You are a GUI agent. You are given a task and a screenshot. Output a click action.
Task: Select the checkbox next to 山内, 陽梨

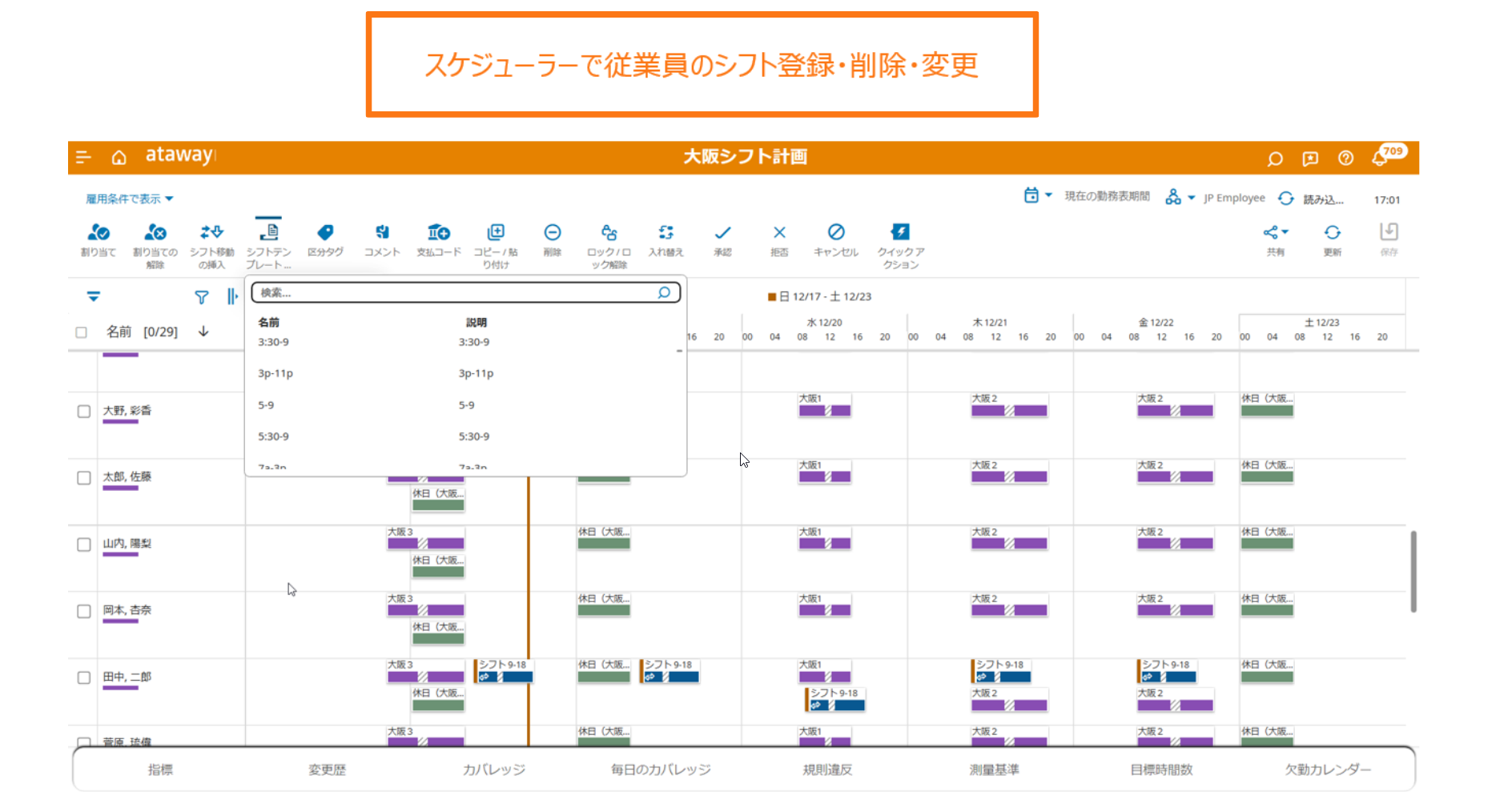click(84, 545)
